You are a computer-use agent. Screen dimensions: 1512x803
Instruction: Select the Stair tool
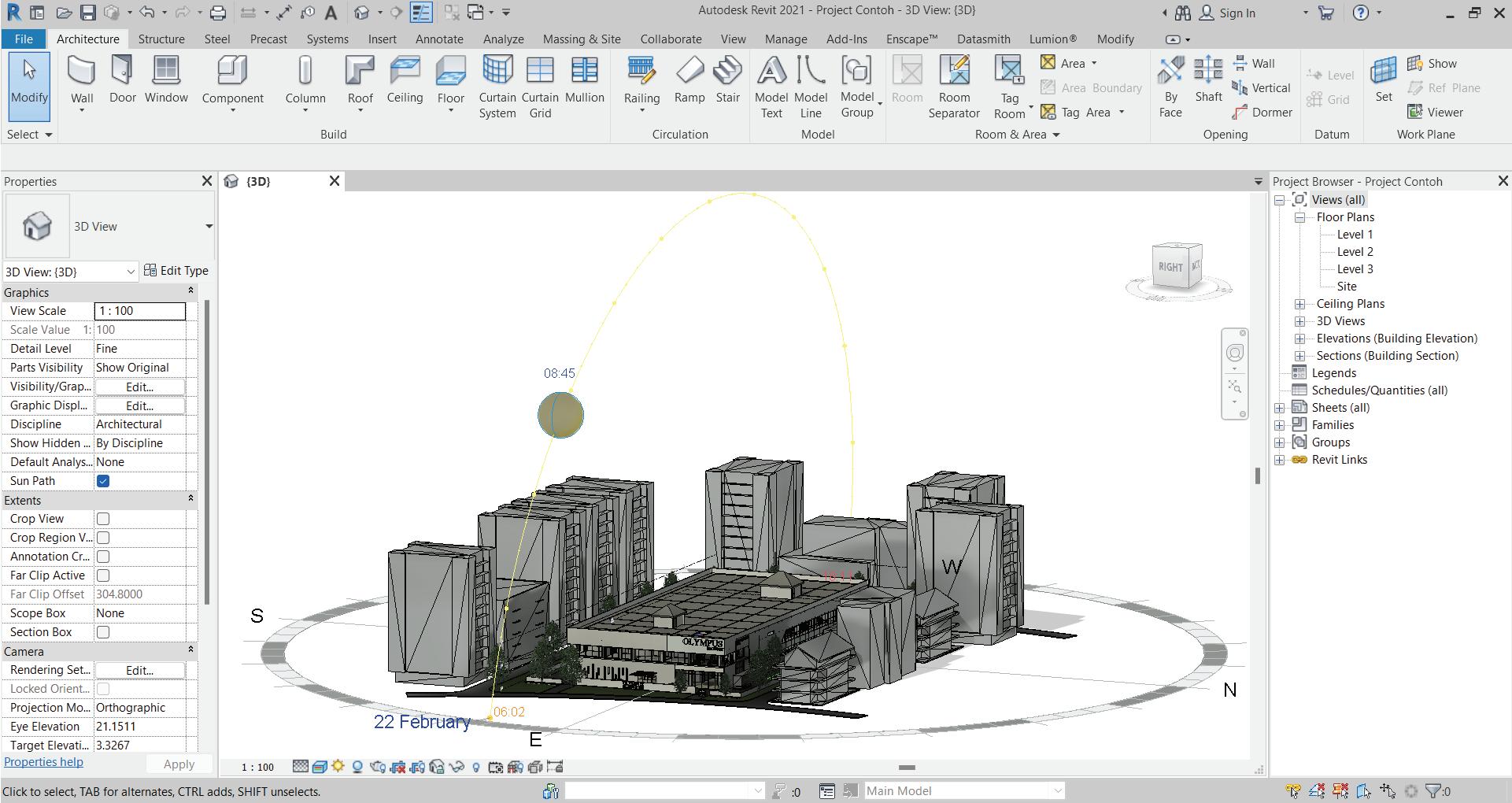727,80
